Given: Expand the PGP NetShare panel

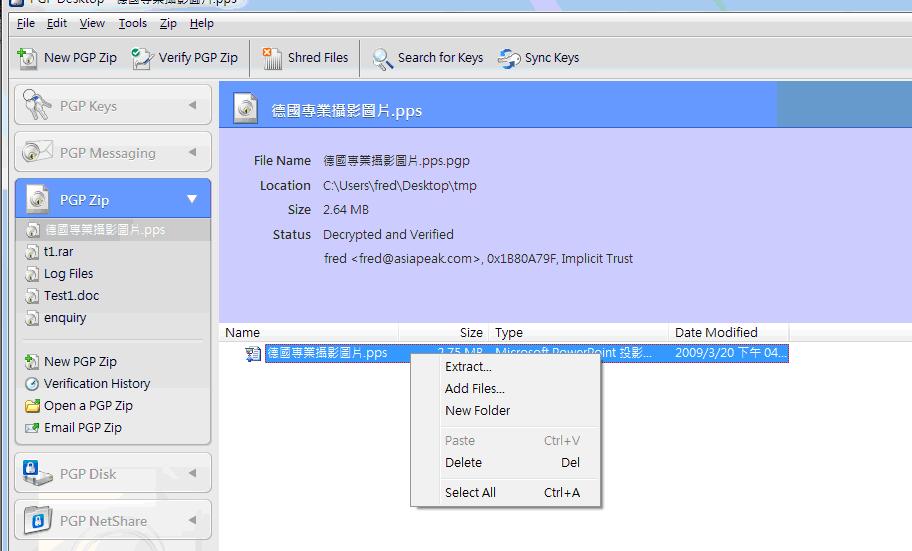Looking at the screenshot, I should pyautogui.click(x=192, y=521).
